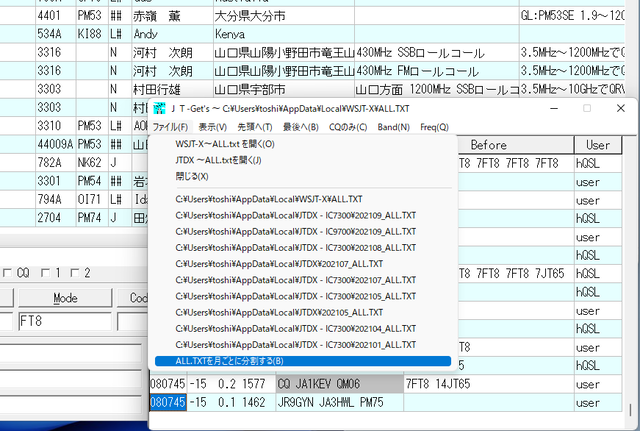Open the 先頭へ(T) menu

(x=255, y=127)
